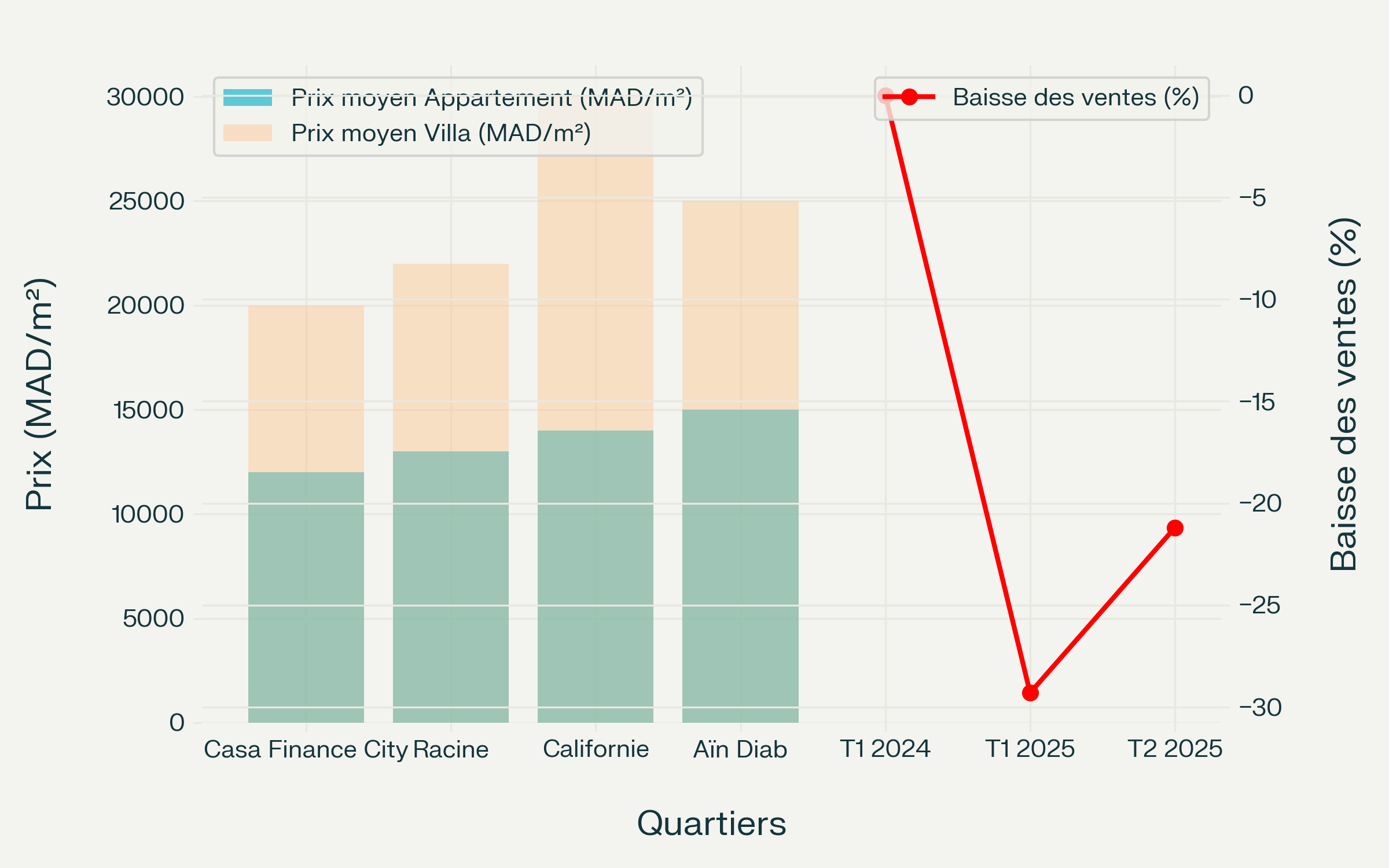The width and height of the screenshot is (1389, 868).
Task: Select the 'Prix moyen Villa (MAD/m²)' legend label
Action: tap(441, 133)
